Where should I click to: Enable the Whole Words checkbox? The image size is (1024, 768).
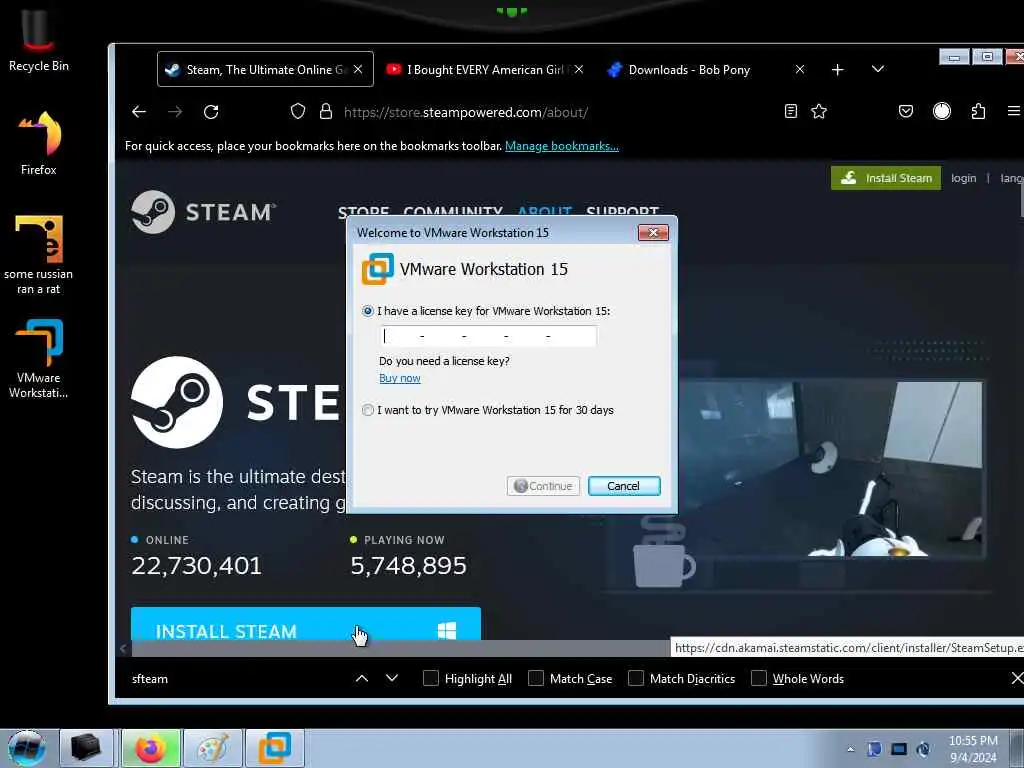pos(759,679)
